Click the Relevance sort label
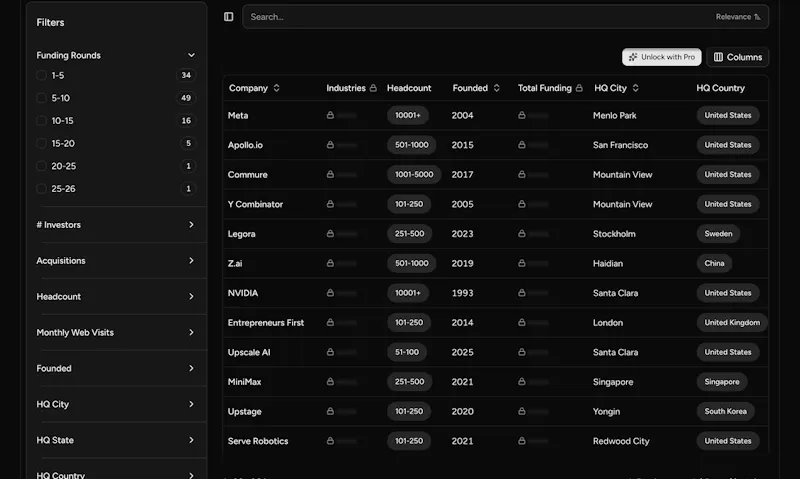This screenshot has width=800, height=479. coord(733,17)
